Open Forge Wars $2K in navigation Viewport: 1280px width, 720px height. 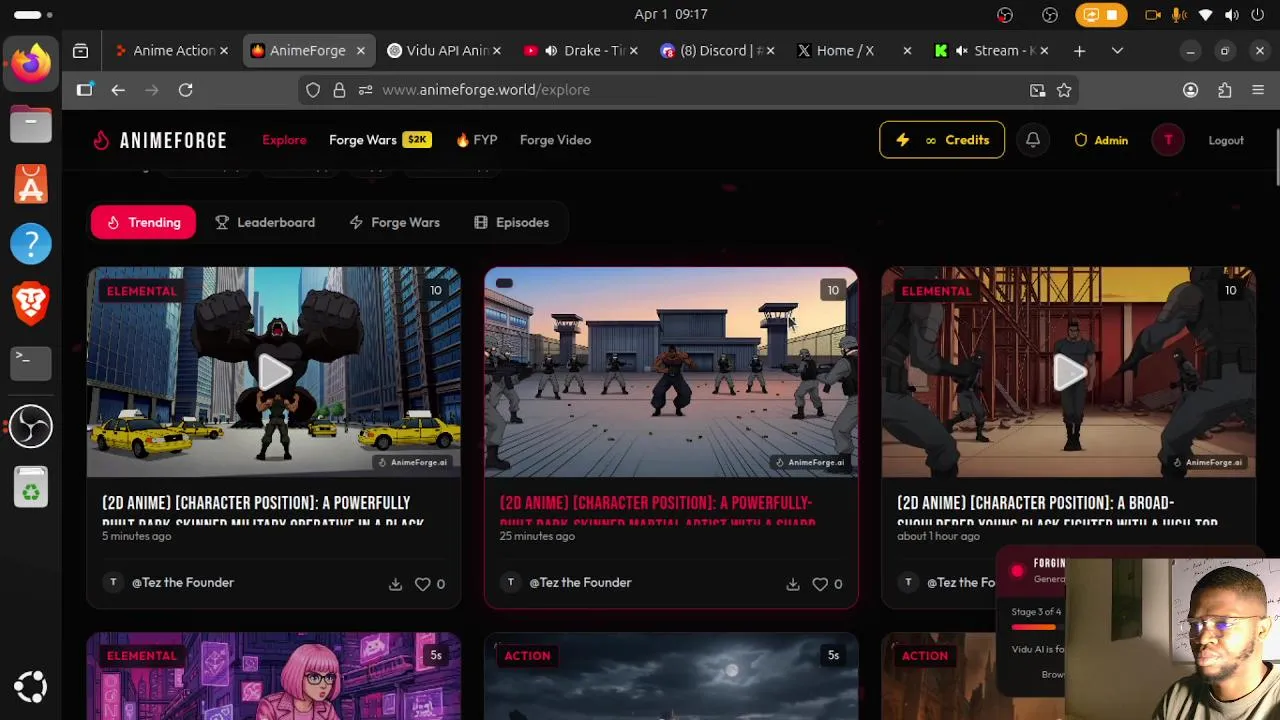click(379, 140)
